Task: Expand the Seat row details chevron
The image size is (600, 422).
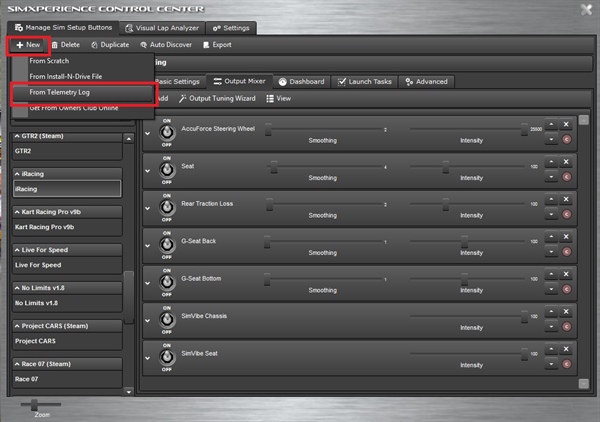Action: click(x=148, y=171)
